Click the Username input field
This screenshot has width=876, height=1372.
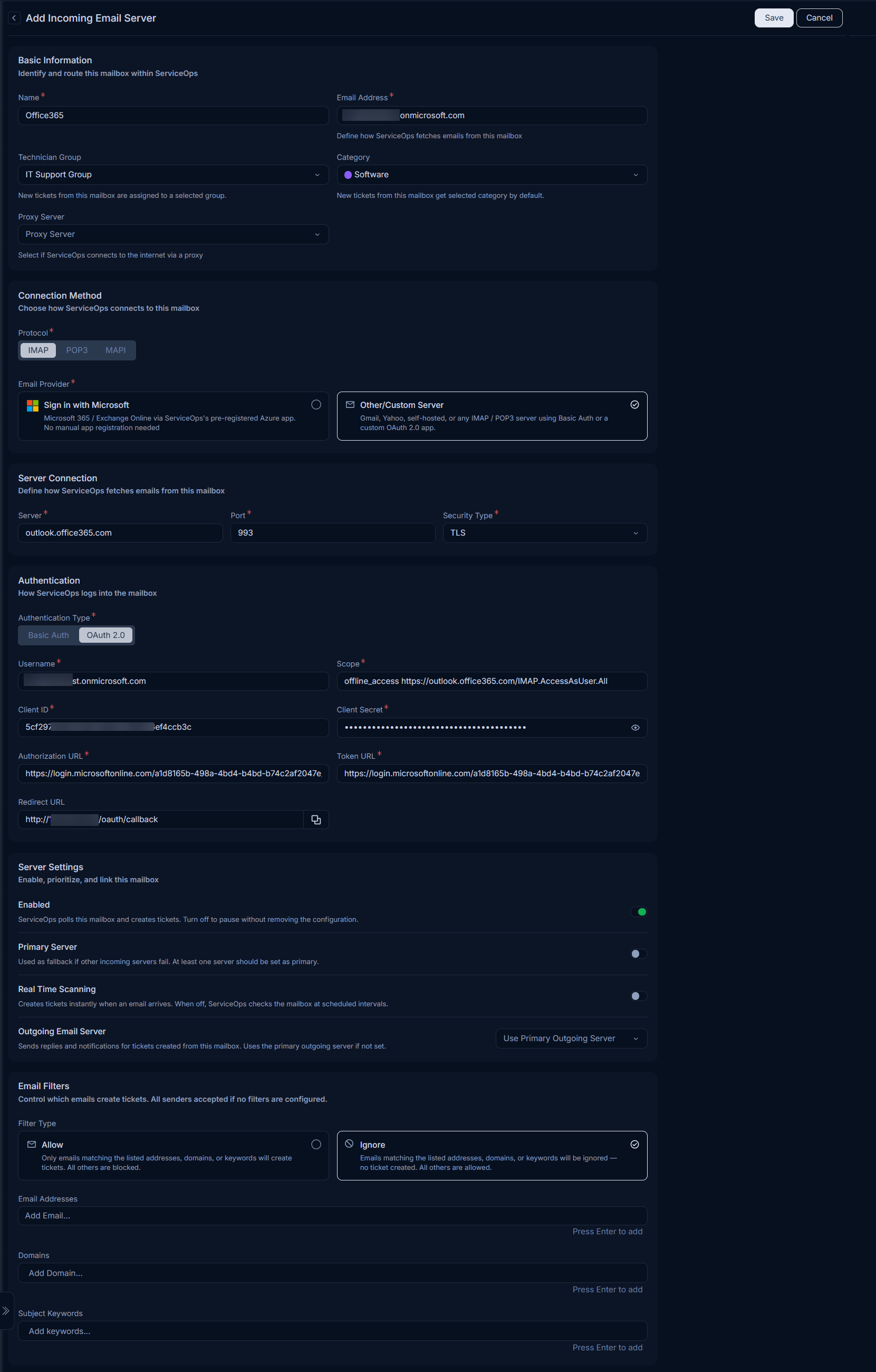tap(173, 681)
